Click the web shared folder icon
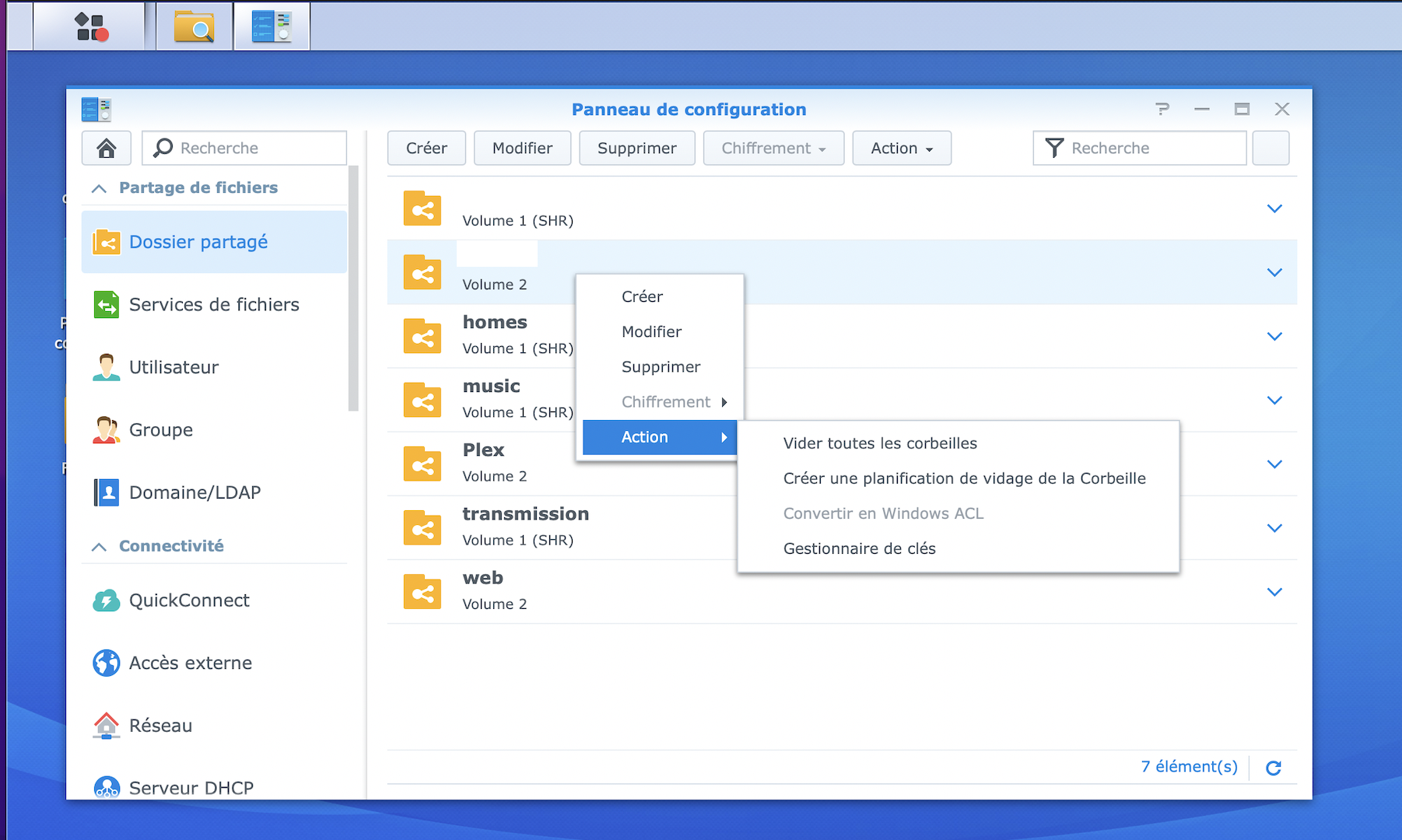 pos(422,592)
